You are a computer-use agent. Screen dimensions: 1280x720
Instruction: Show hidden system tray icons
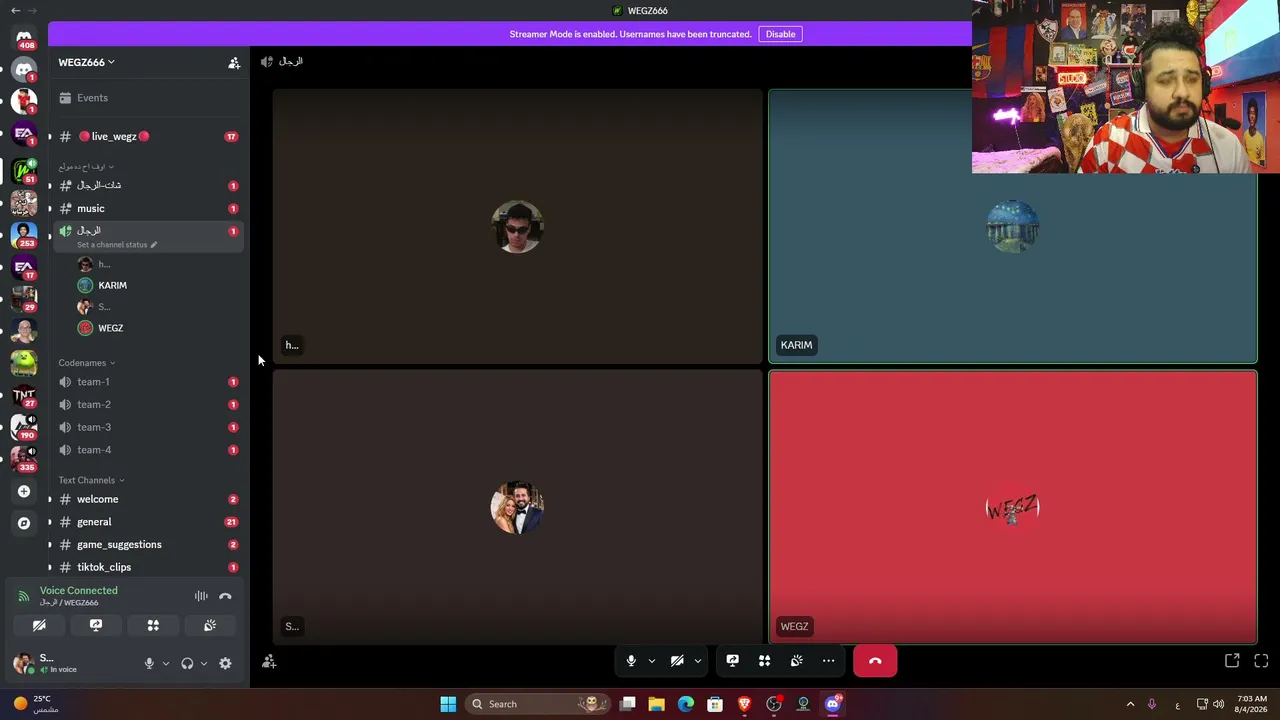(x=1131, y=704)
